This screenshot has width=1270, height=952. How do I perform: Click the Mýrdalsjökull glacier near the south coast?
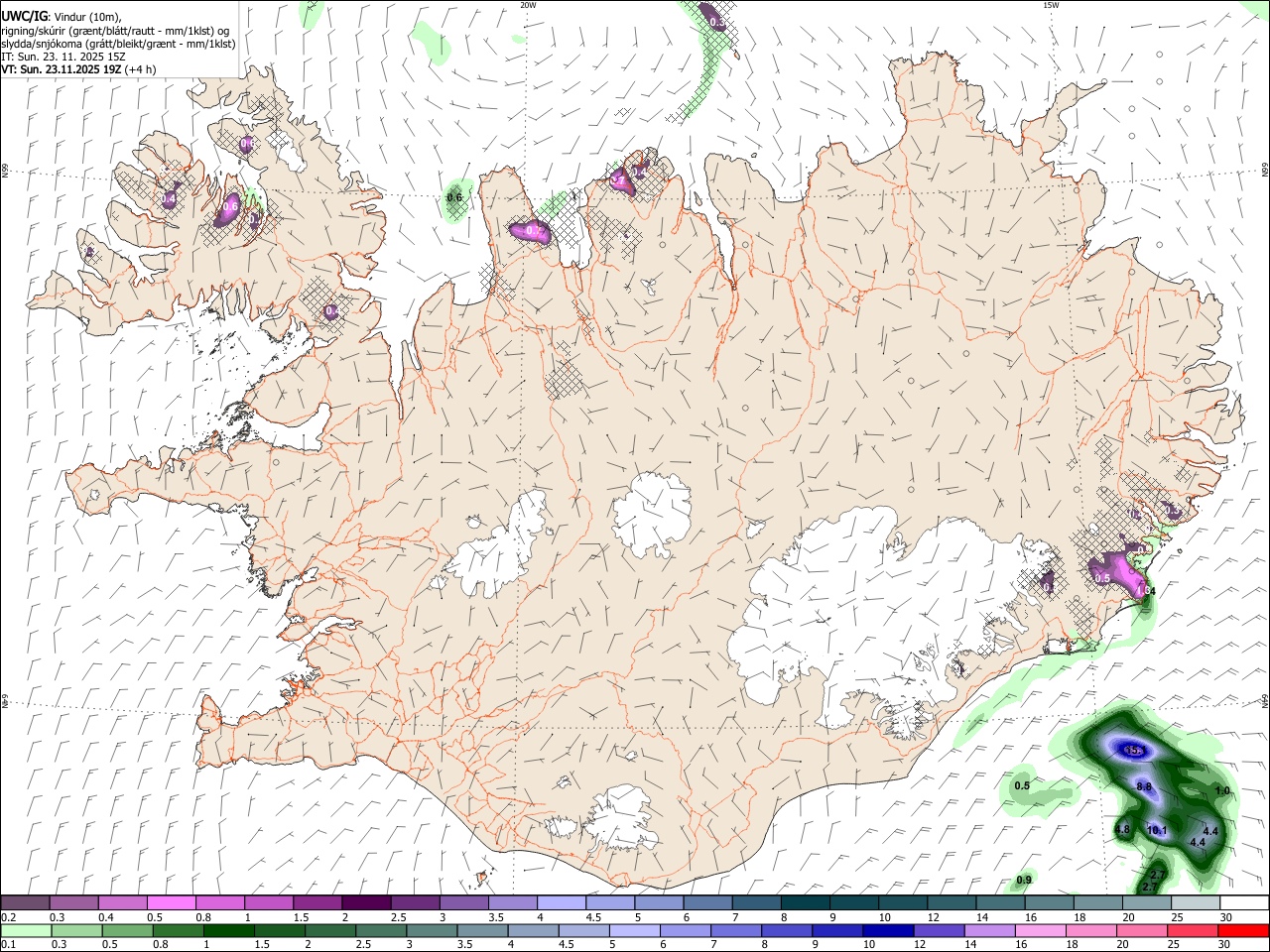(620, 818)
